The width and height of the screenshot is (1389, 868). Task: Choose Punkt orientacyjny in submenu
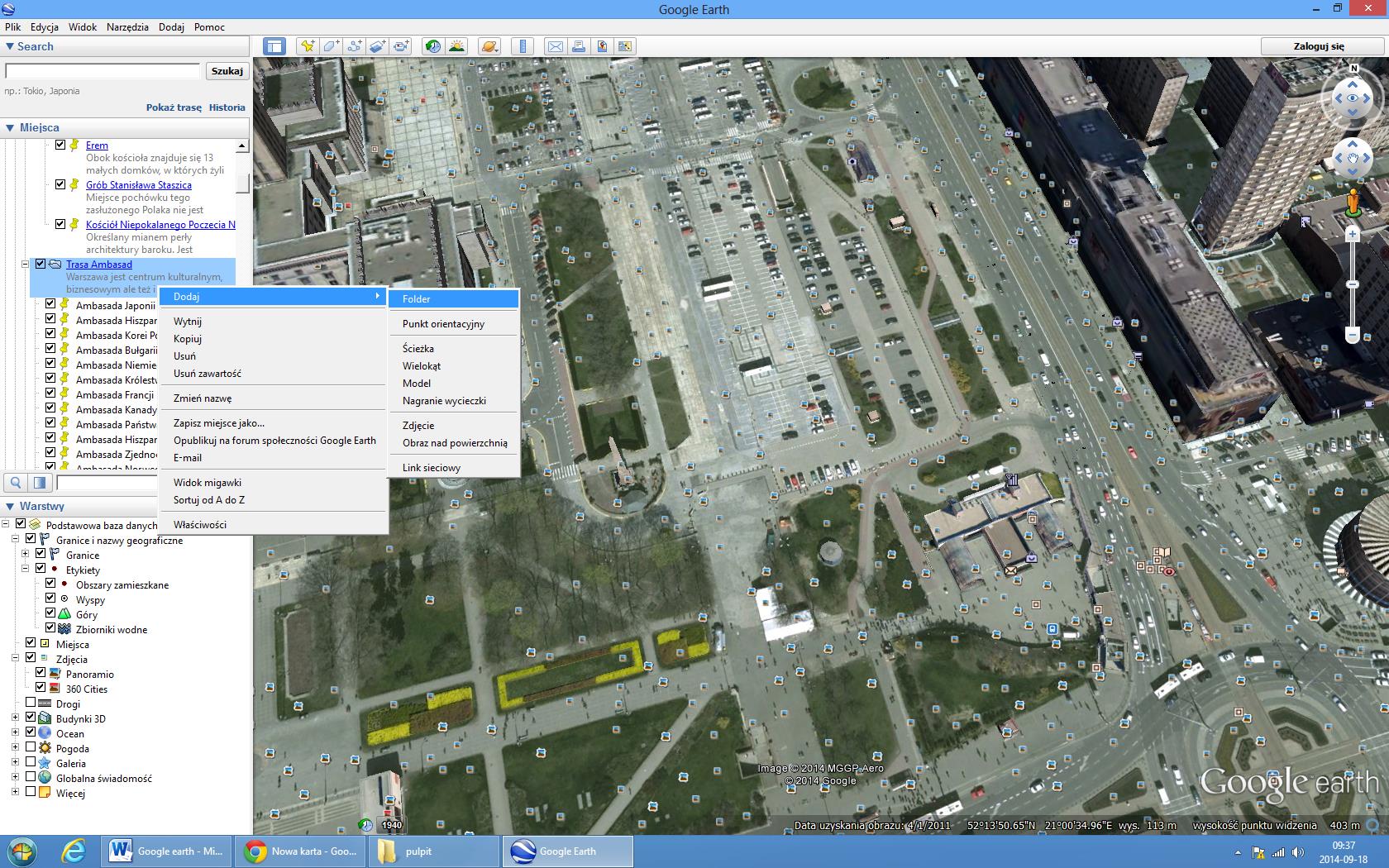coord(453,324)
